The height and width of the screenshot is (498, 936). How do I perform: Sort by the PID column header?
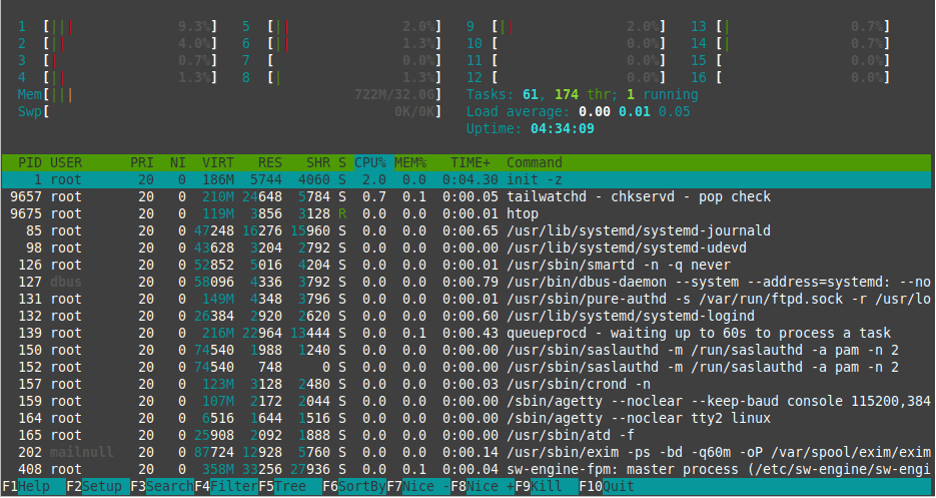pos(30,162)
